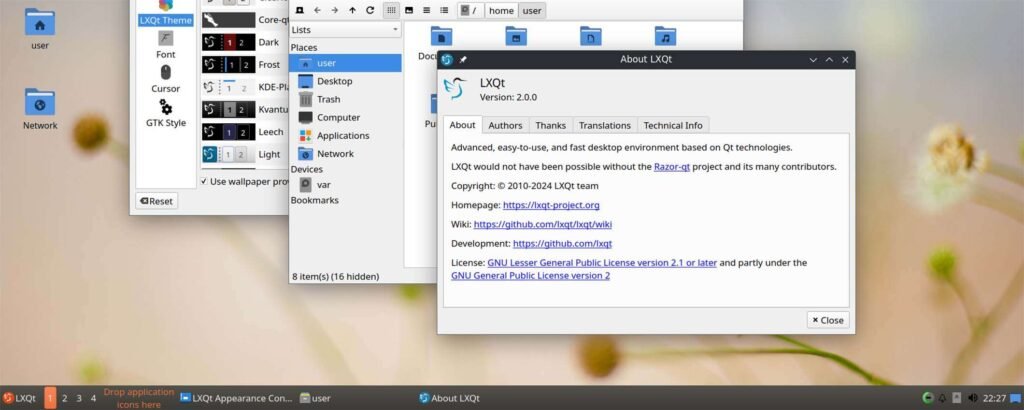Viewport: 1024px width, 410px height.
Task: Select Cursor settings in Appearance sidebar
Action: point(166,79)
